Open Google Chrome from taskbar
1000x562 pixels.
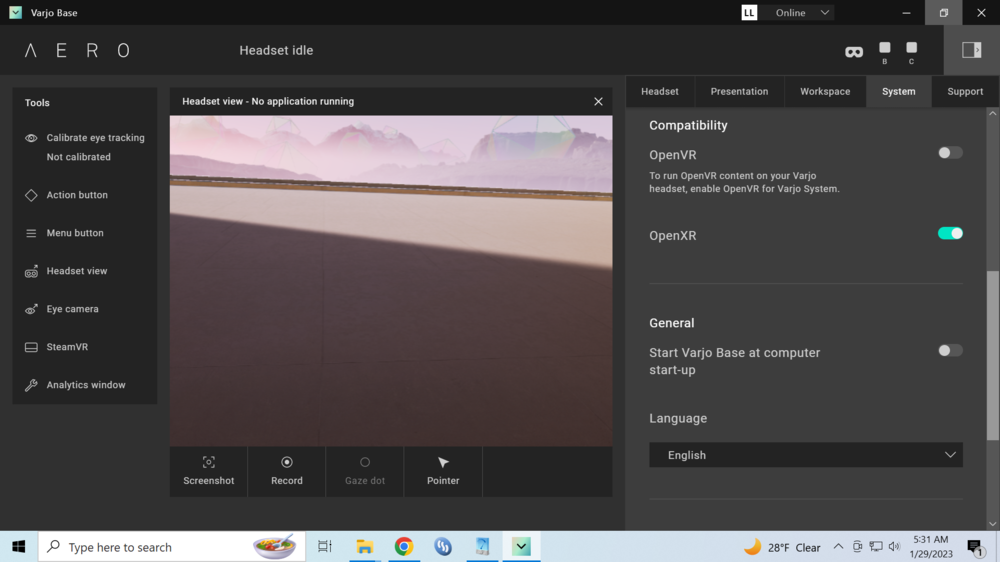tap(404, 547)
